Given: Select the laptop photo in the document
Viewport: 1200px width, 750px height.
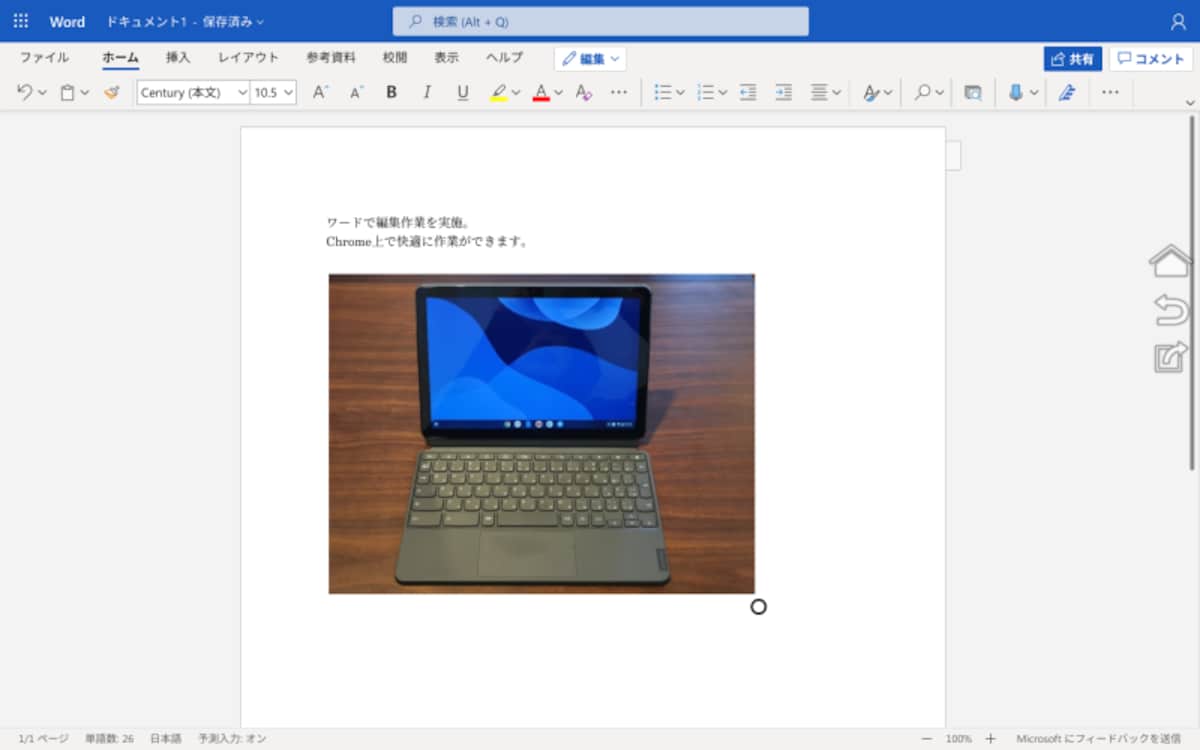Looking at the screenshot, I should tap(541, 433).
